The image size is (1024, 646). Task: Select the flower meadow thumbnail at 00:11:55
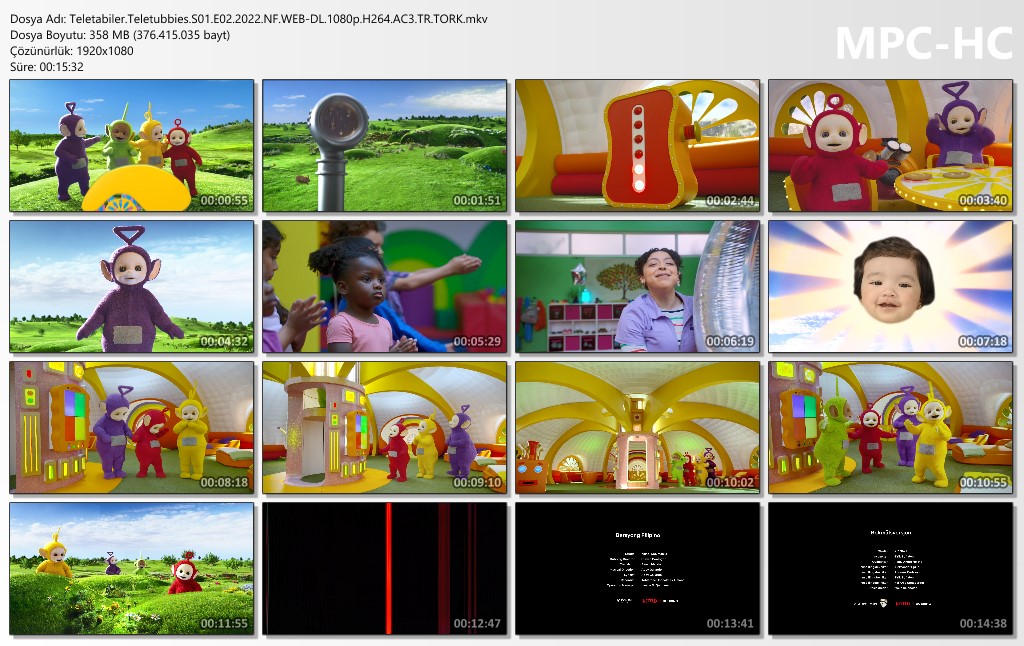click(x=131, y=569)
